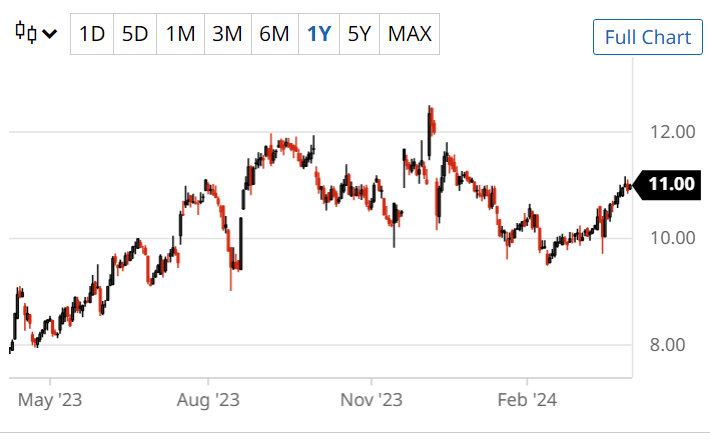Show the 3M chart period

[x=227, y=34]
